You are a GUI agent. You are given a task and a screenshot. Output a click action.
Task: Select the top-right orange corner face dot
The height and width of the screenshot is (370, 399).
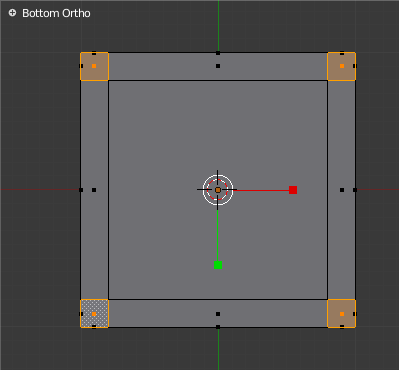pos(342,66)
